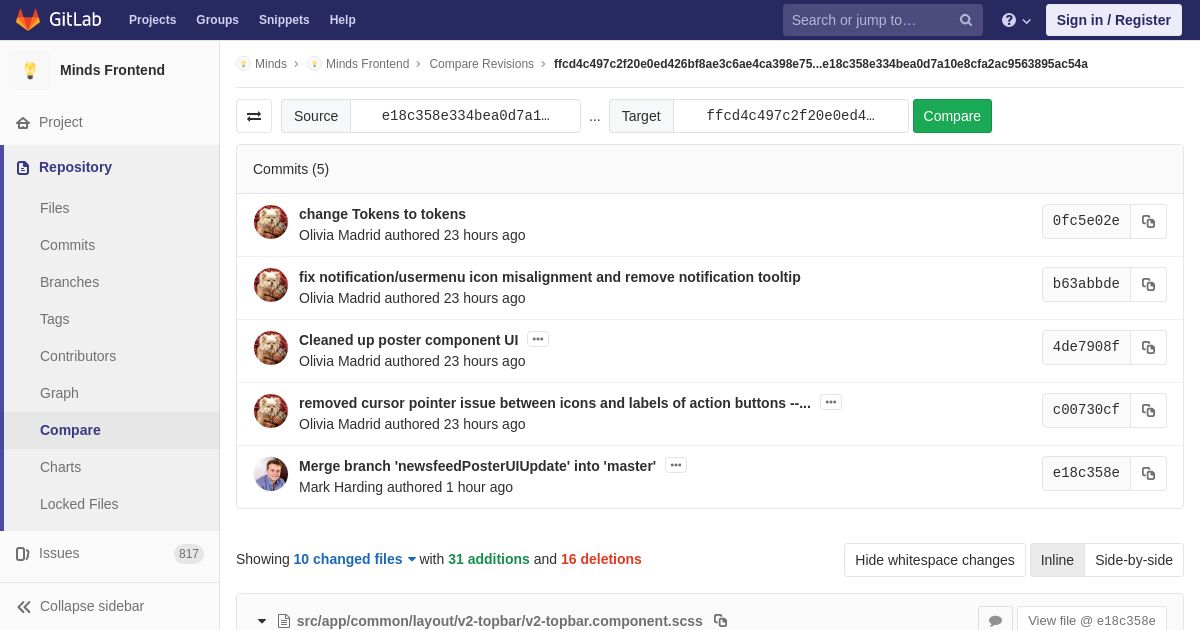Screen dimensions: 1200x630
Task: Copy commit SHA 0fc5e02e
Action: click(1148, 221)
